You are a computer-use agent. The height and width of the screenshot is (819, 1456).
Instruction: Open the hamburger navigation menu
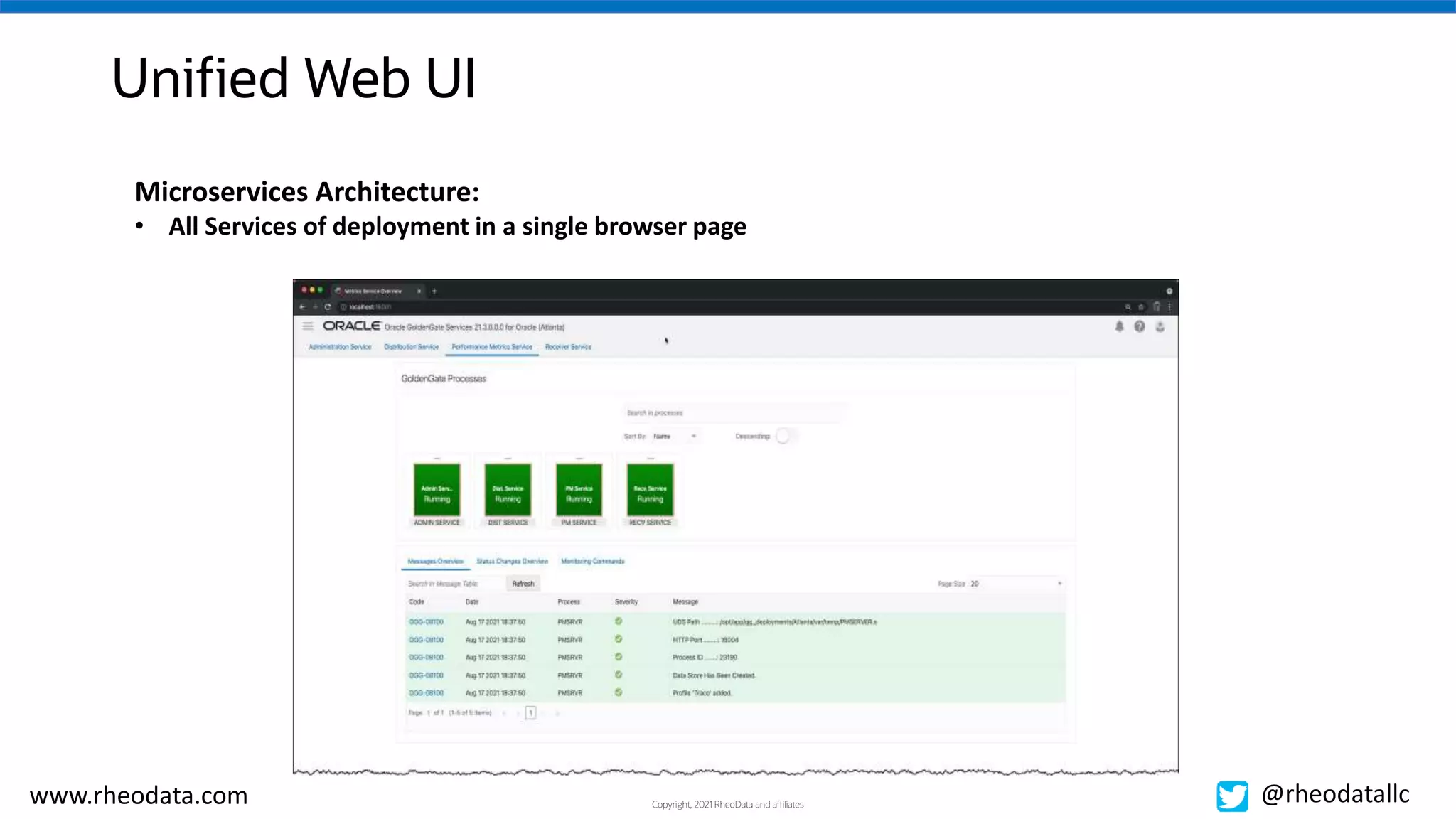(x=308, y=326)
